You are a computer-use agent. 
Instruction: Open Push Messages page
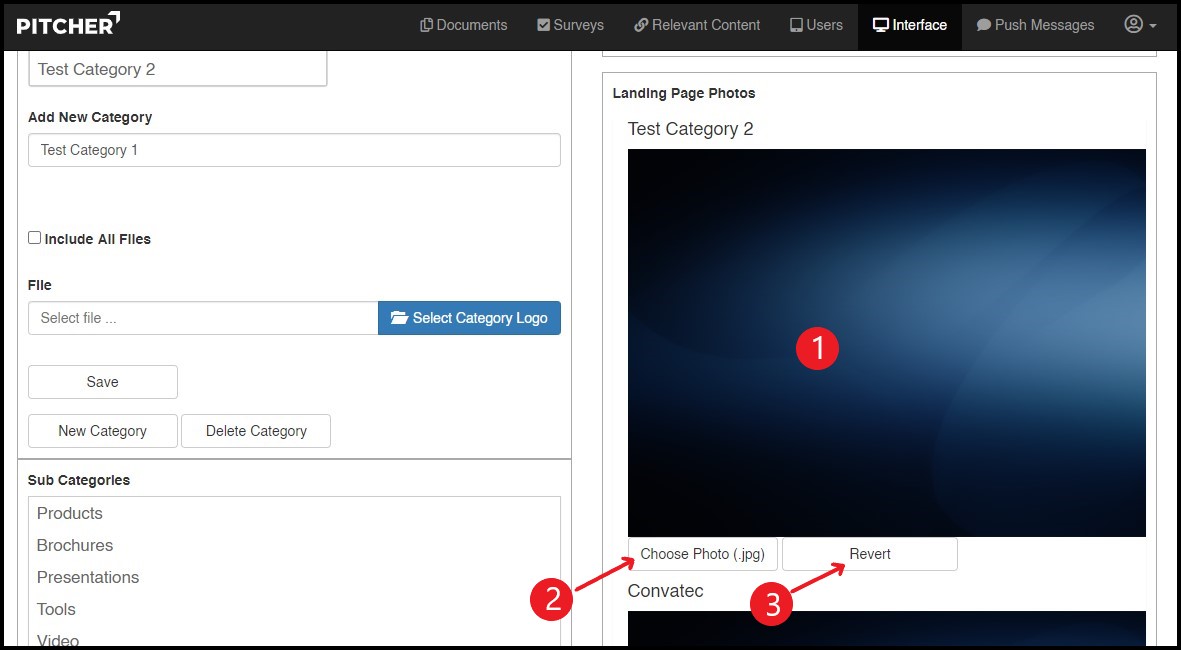click(1035, 25)
